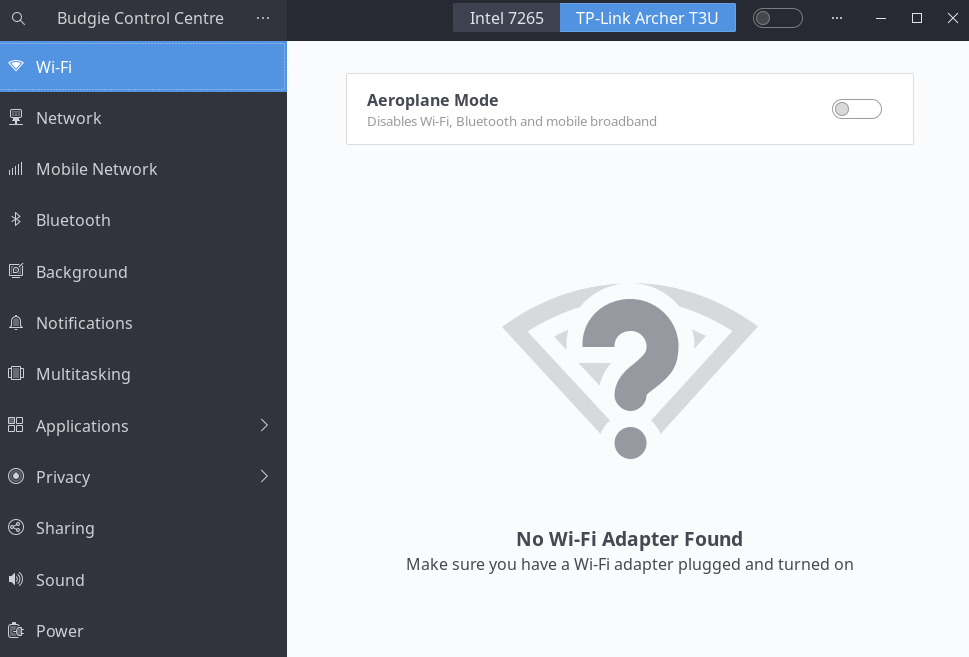
Task: Click 'Make sure you have a Wi-Fi adapter' message
Action: [630, 564]
